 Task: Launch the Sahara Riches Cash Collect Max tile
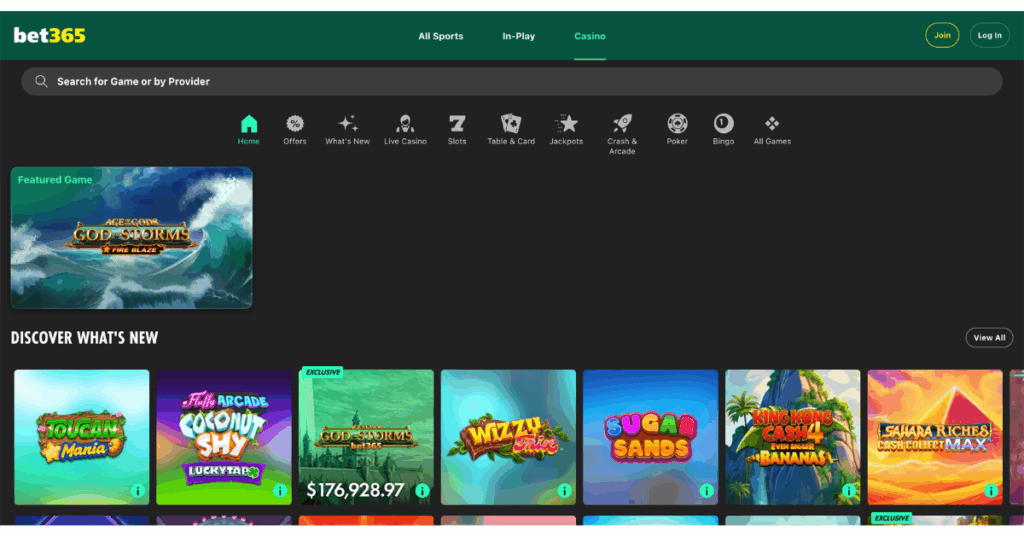click(935, 437)
